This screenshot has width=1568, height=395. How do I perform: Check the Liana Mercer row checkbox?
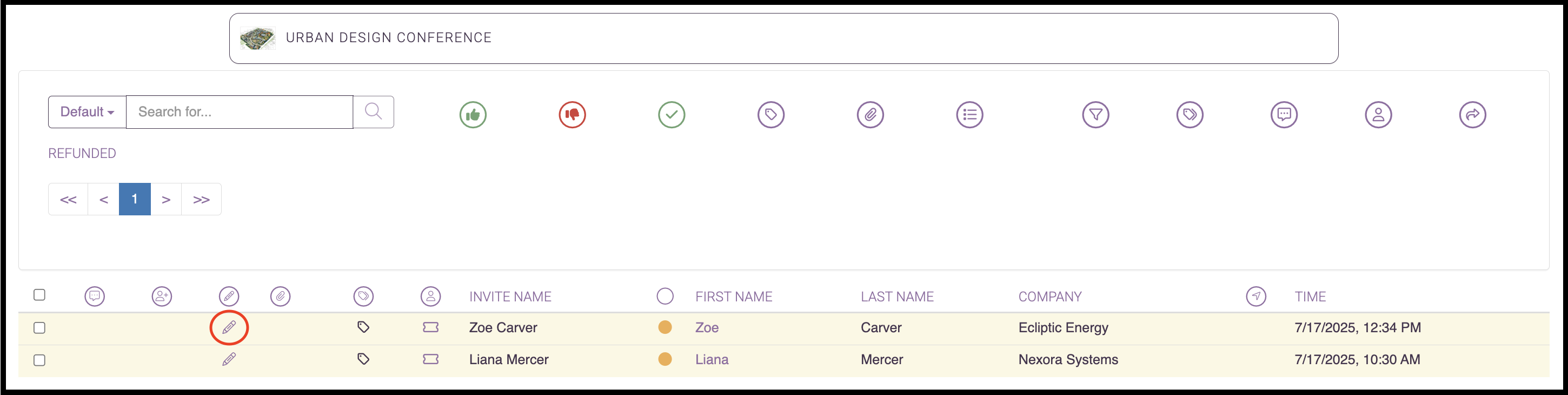(39, 360)
